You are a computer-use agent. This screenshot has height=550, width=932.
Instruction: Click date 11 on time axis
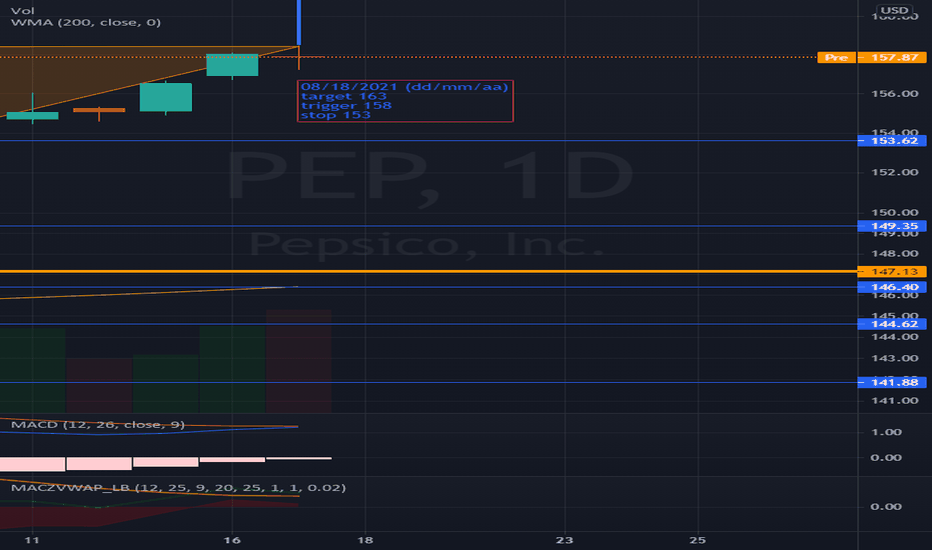point(32,540)
